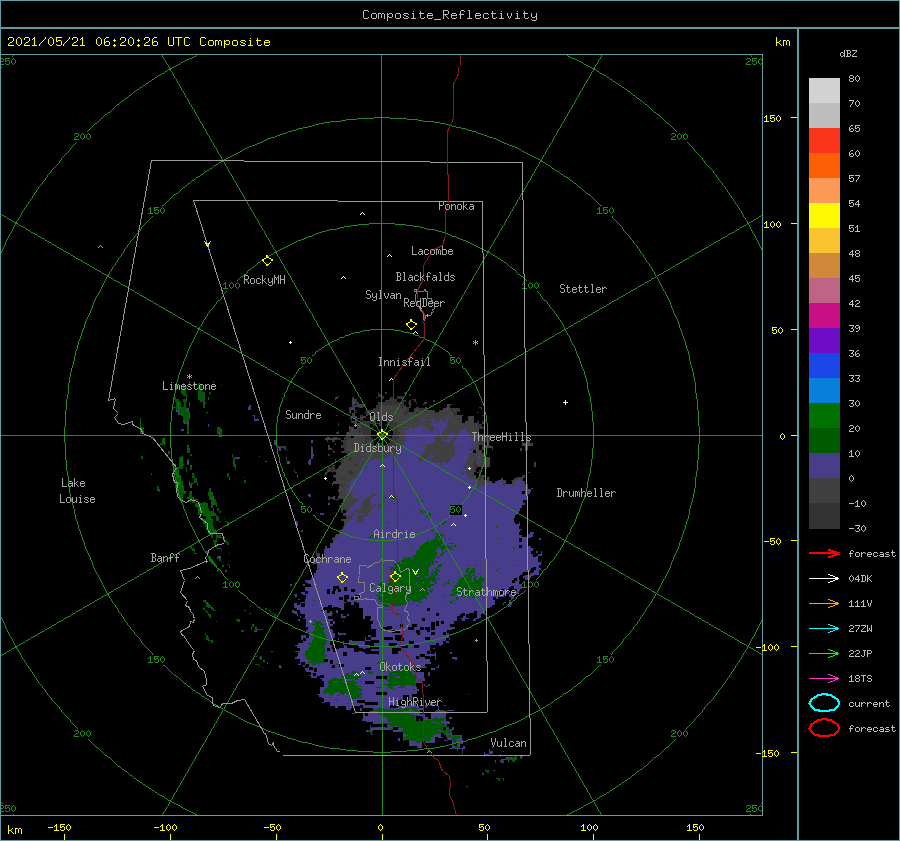Click the asterisk marker above Limestone
This screenshot has width=900, height=841.
[189, 377]
